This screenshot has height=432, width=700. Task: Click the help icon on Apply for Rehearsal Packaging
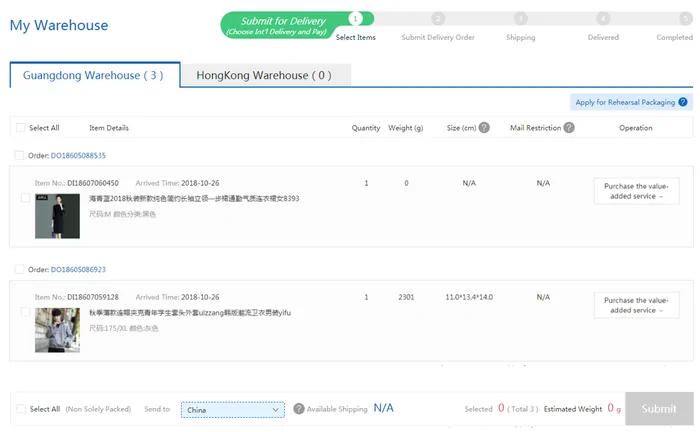(x=683, y=102)
